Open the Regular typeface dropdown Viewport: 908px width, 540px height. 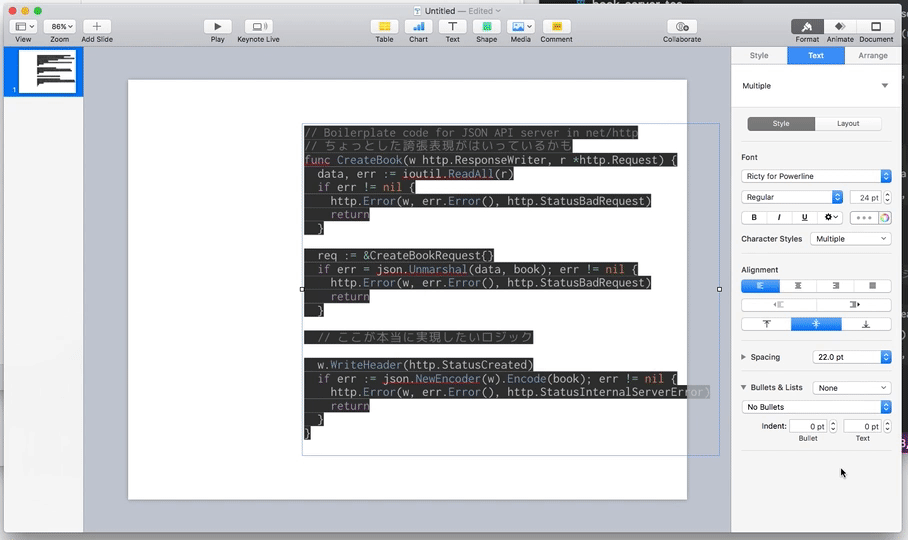click(x=792, y=197)
